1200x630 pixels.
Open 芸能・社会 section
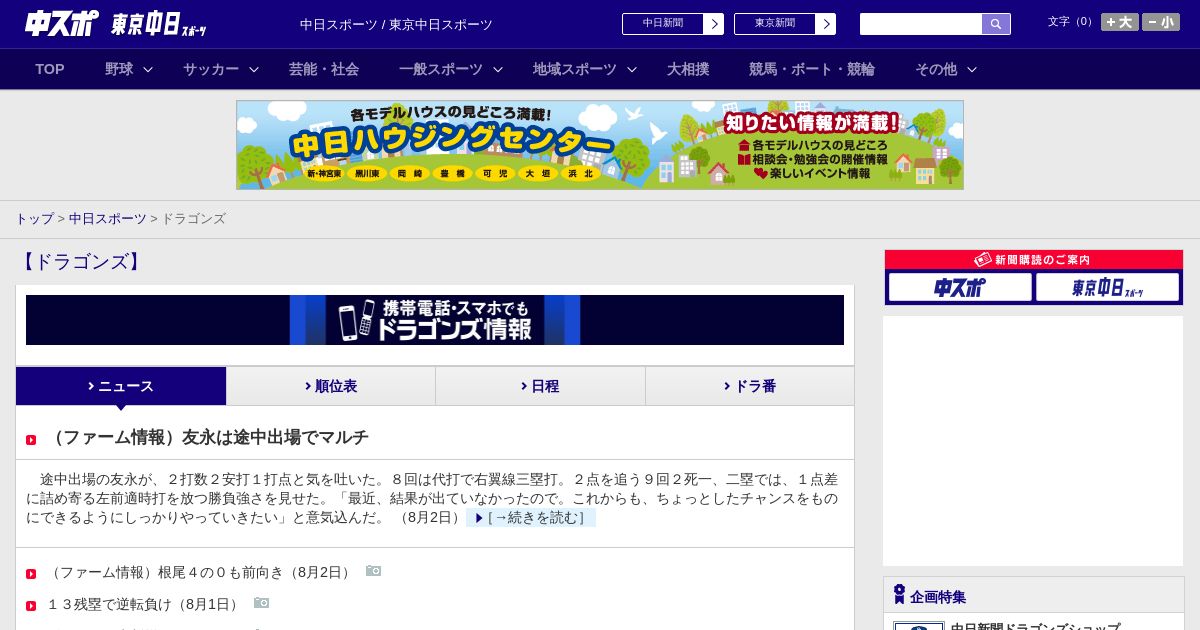pos(324,69)
